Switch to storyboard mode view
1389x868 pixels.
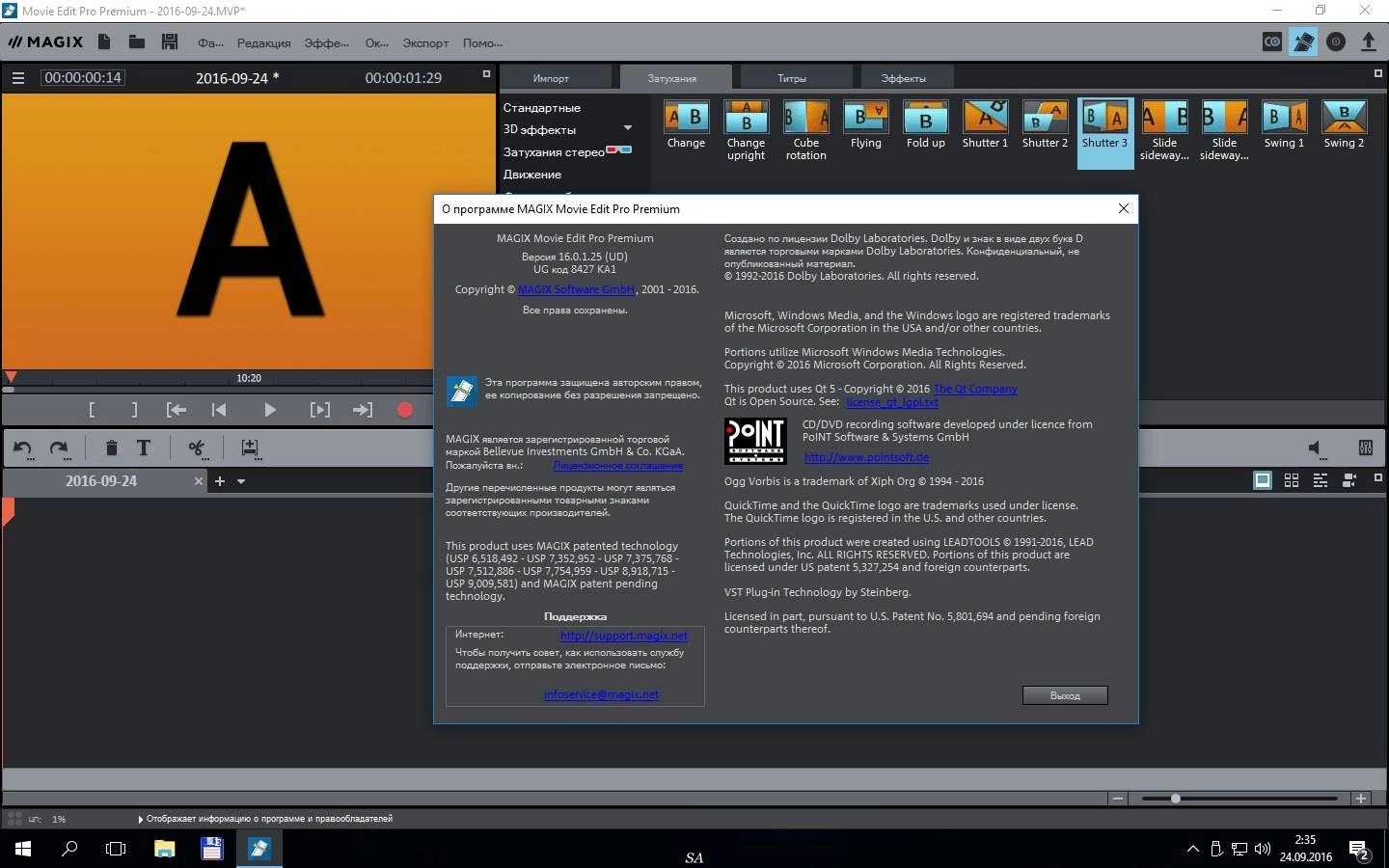pyautogui.click(x=1262, y=480)
